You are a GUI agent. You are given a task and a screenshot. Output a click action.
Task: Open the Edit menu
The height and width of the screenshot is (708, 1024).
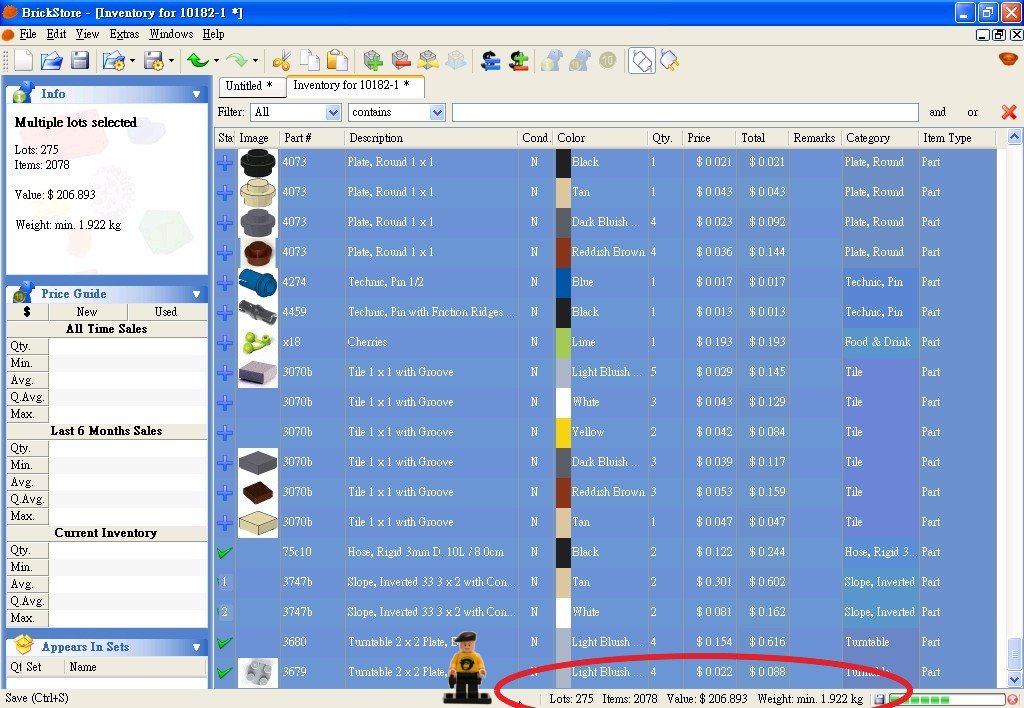[56, 34]
